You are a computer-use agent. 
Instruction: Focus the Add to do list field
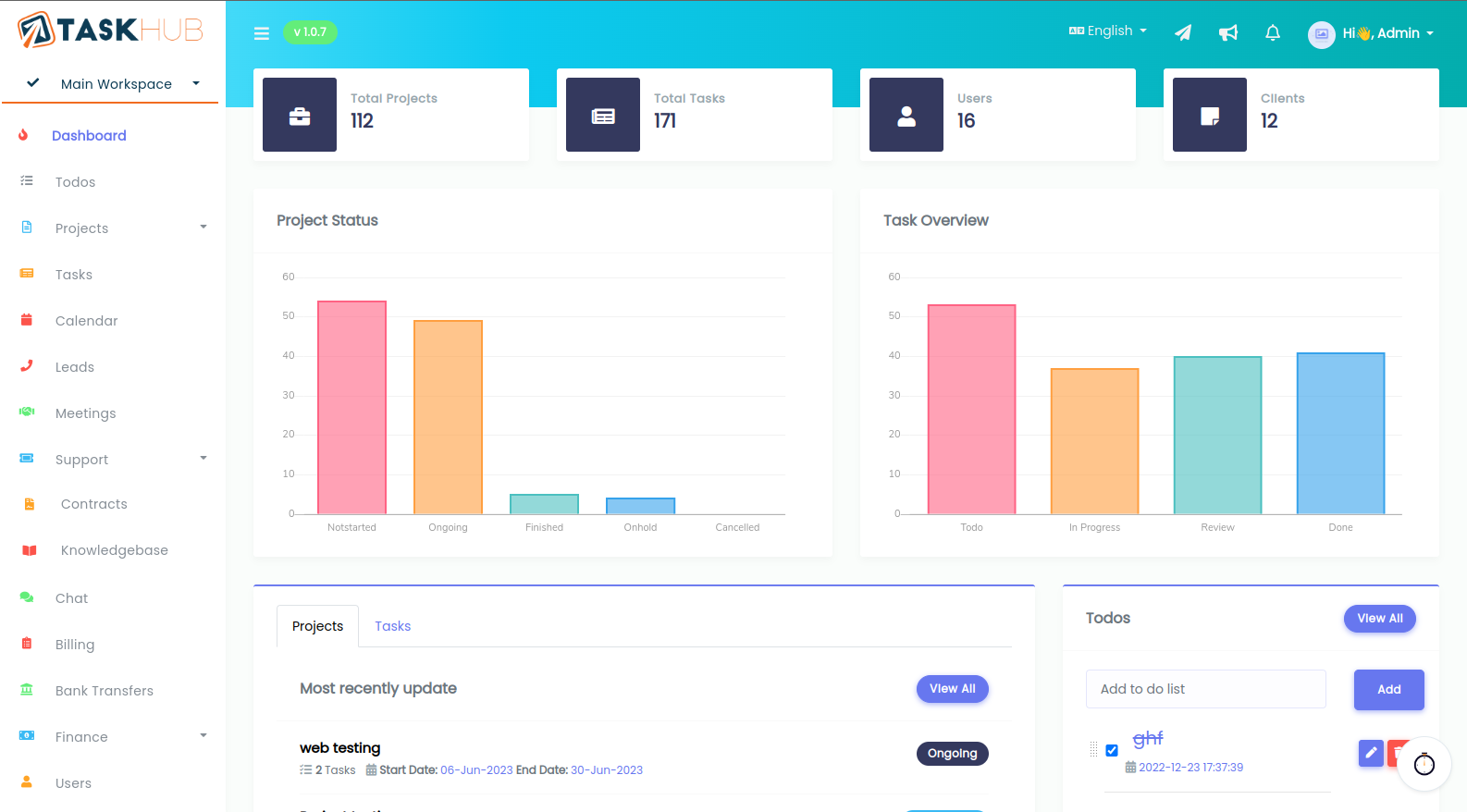[1206, 689]
